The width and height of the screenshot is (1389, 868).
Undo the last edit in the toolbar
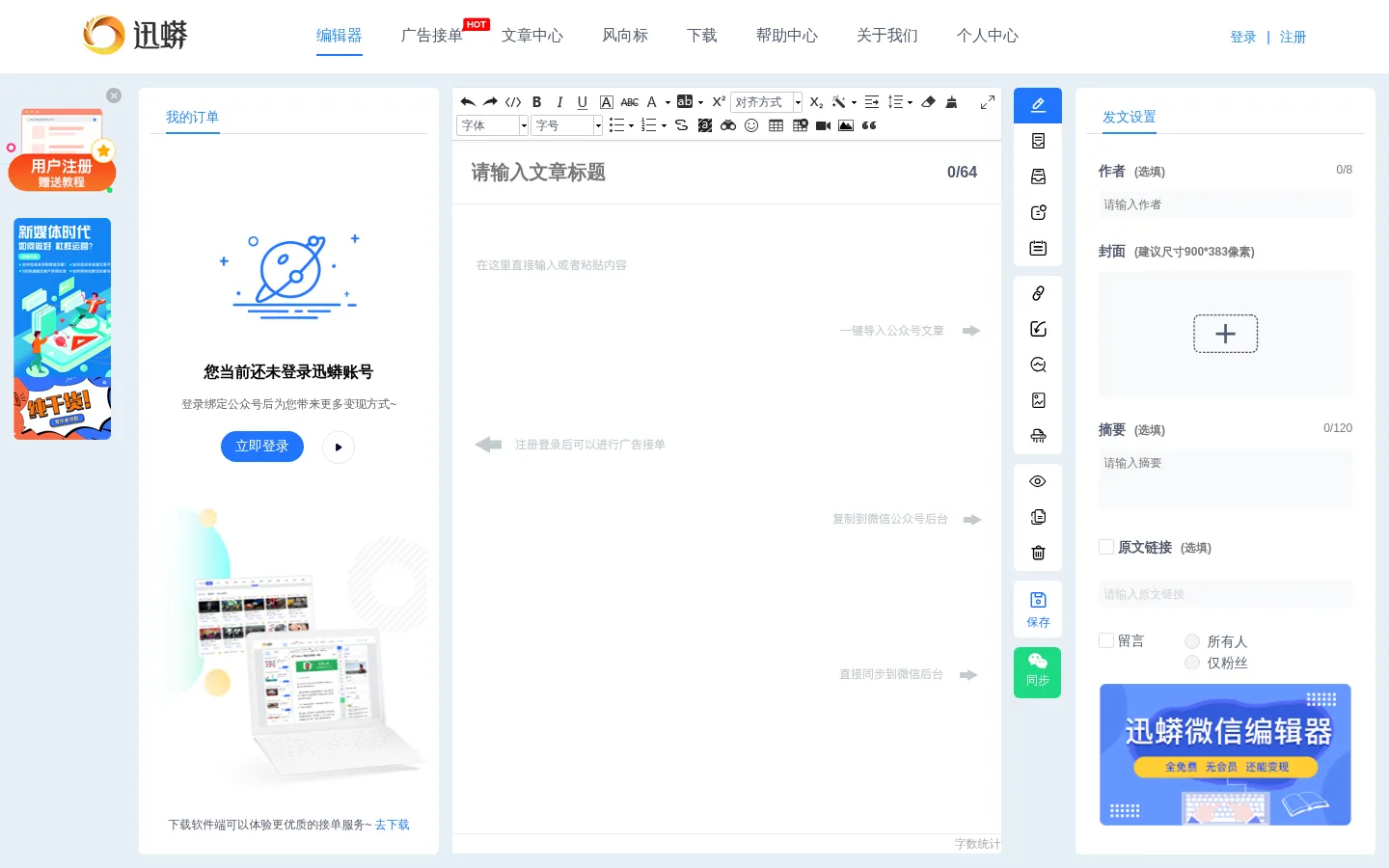click(x=468, y=102)
